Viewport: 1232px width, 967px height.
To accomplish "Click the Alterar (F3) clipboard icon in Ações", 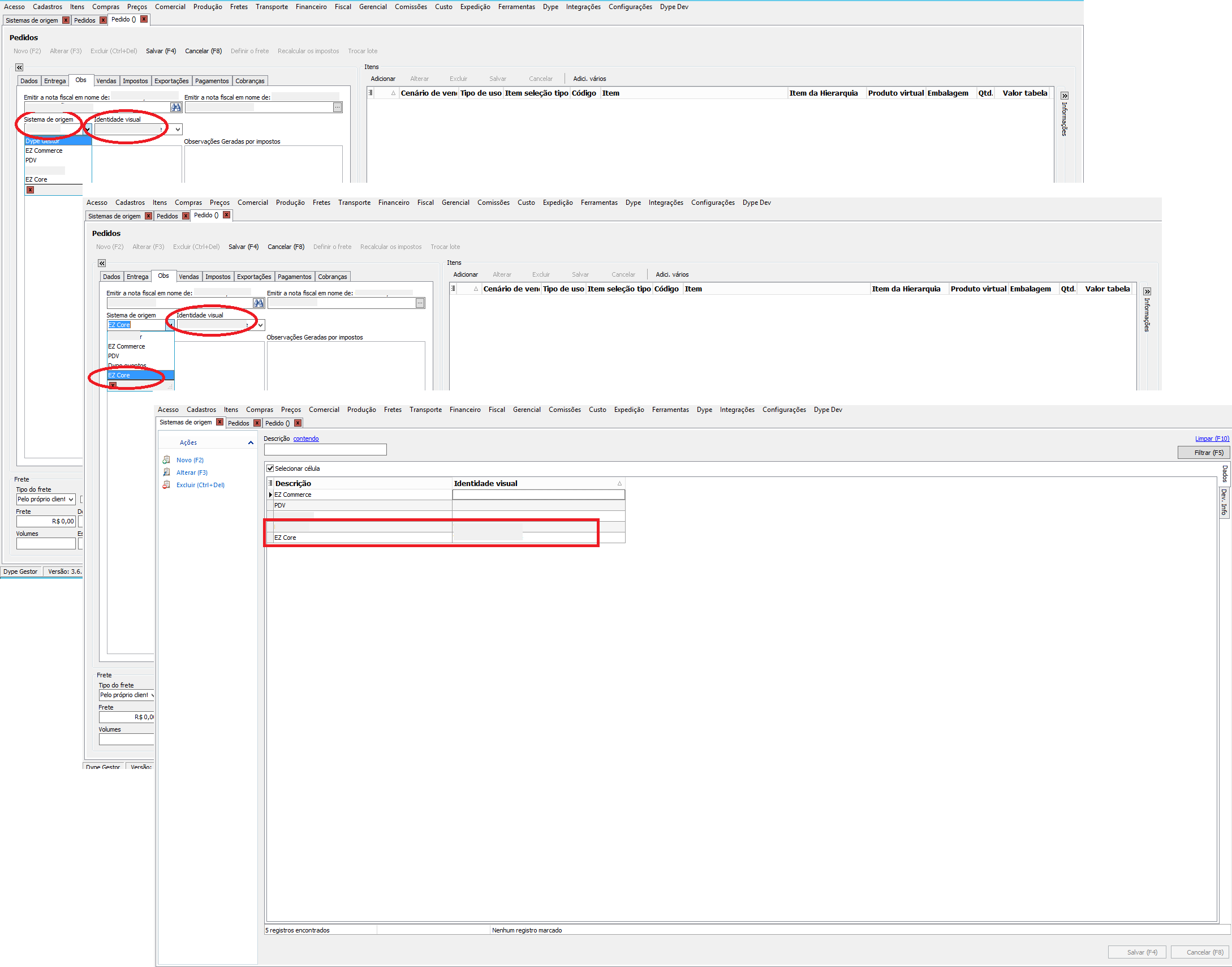I will point(166,472).
